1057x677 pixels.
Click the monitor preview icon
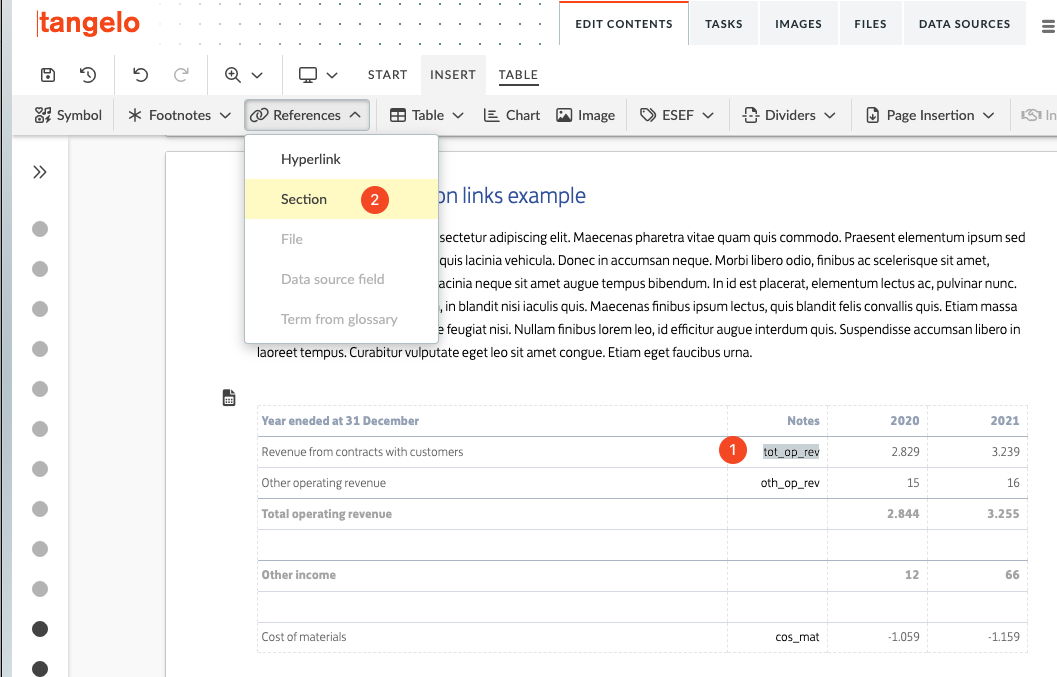click(x=308, y=75)
